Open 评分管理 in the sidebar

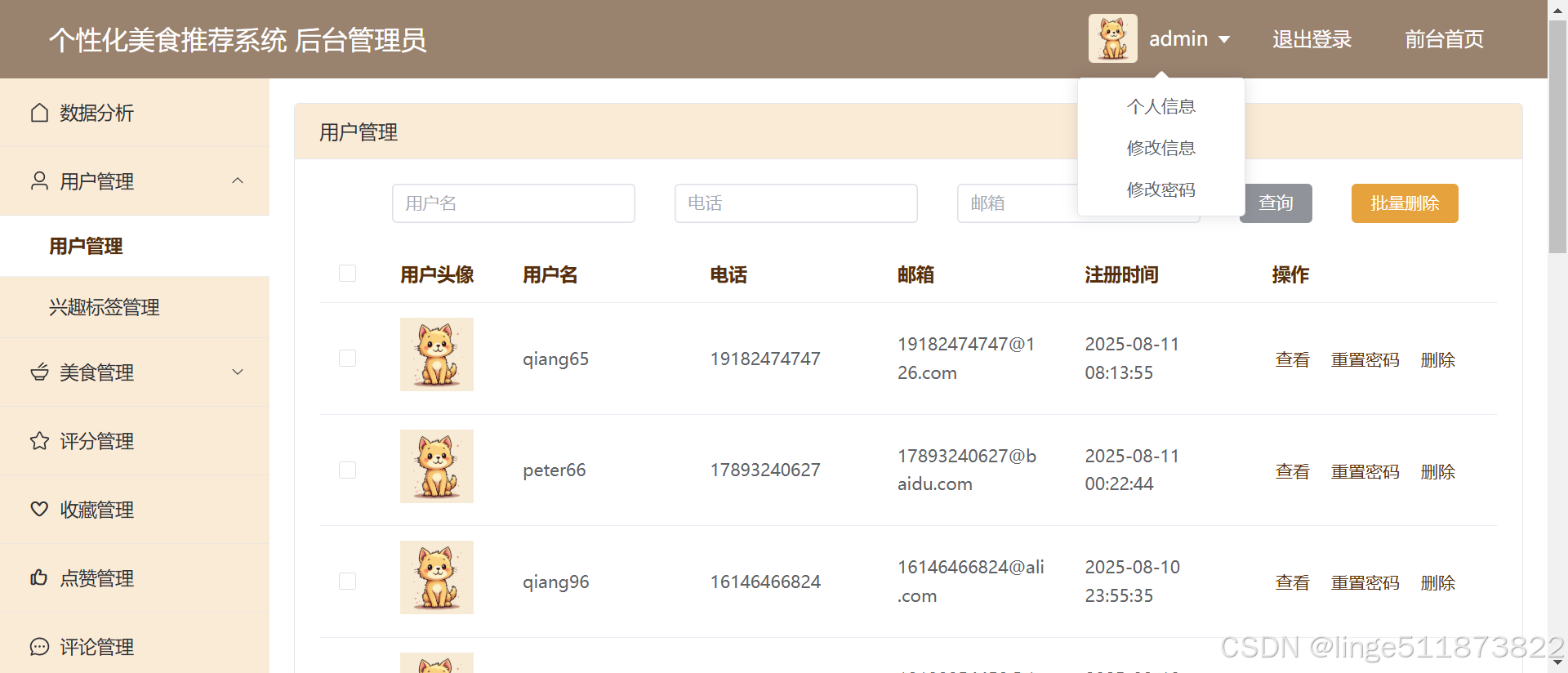[x=135, y=441]
